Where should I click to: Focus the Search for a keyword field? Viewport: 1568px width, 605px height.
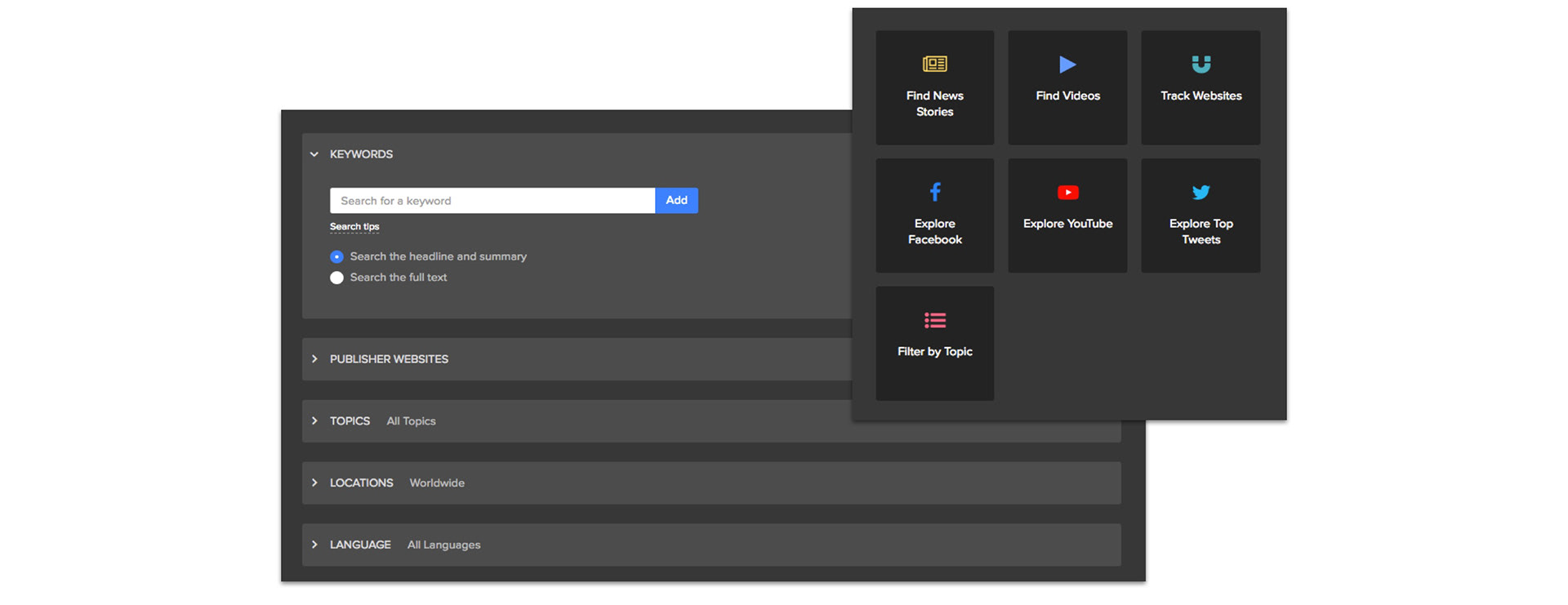[x=492, y=200]
